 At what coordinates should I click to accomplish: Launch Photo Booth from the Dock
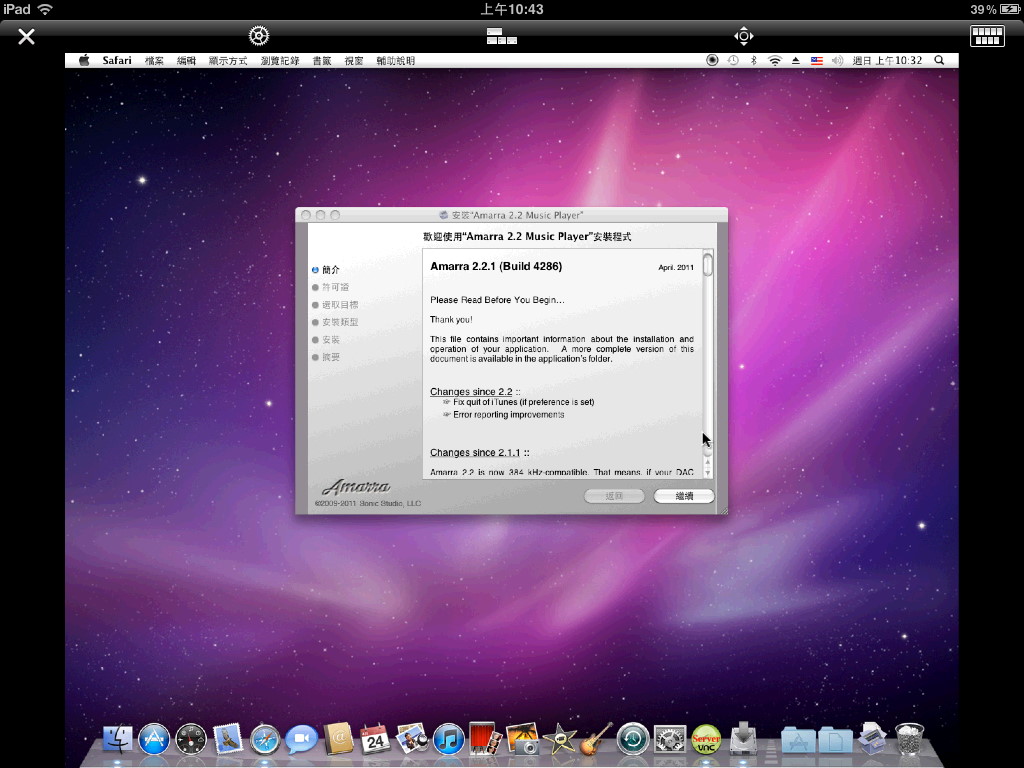(x=485, y=739)
